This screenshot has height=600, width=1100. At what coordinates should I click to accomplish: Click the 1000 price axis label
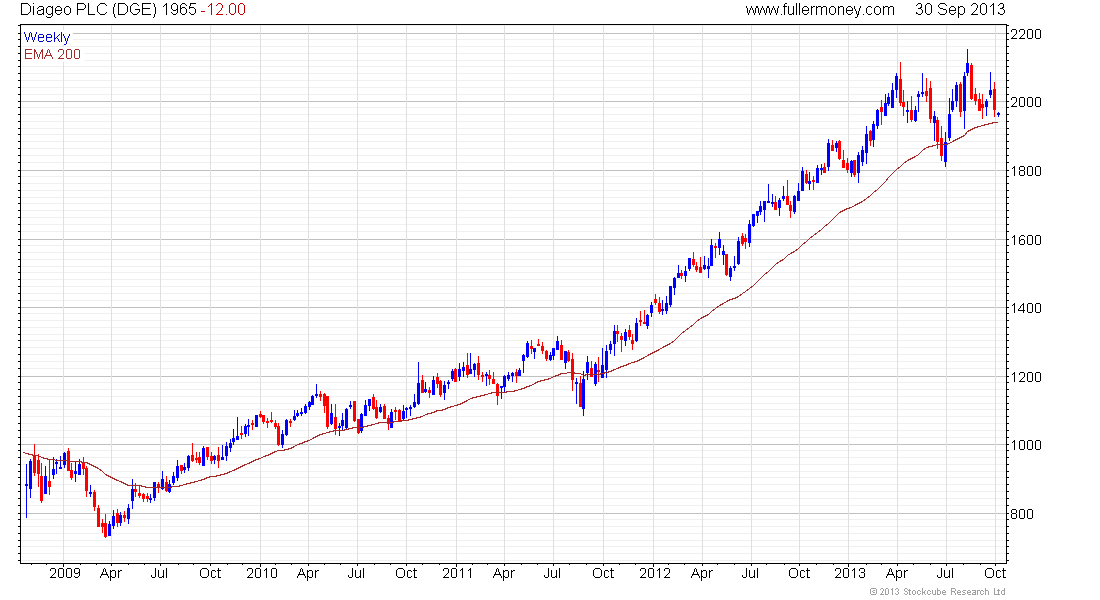1026,445
